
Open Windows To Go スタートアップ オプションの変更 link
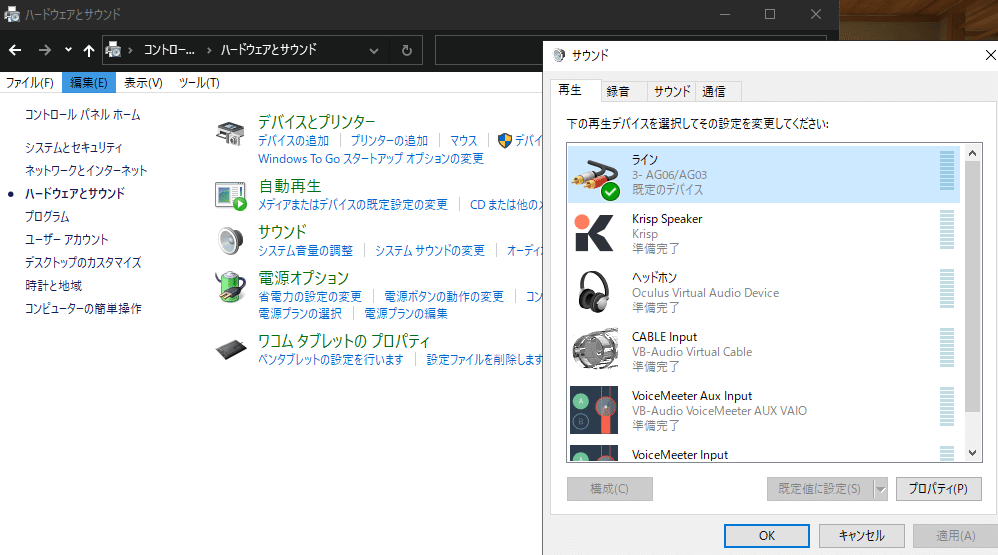click(370, 158)
